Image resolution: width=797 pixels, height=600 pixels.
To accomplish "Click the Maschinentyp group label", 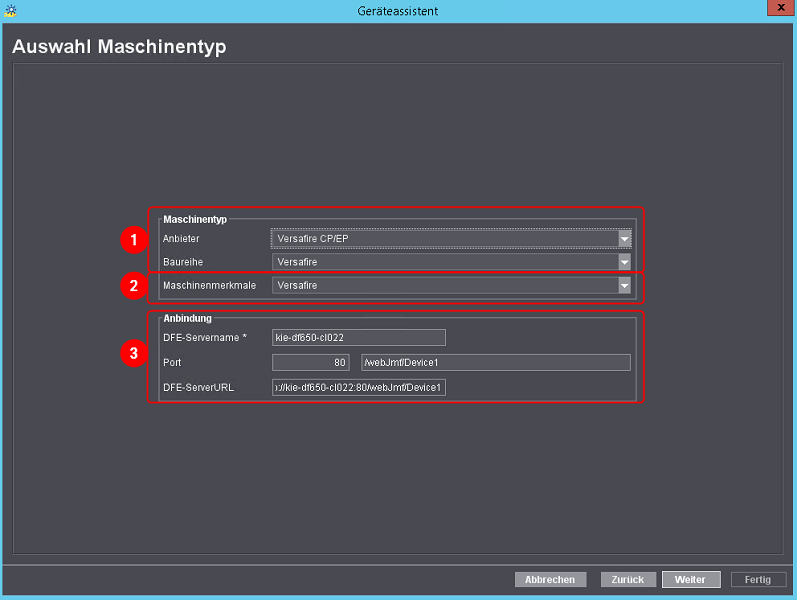I will click(x=195, y=218).
